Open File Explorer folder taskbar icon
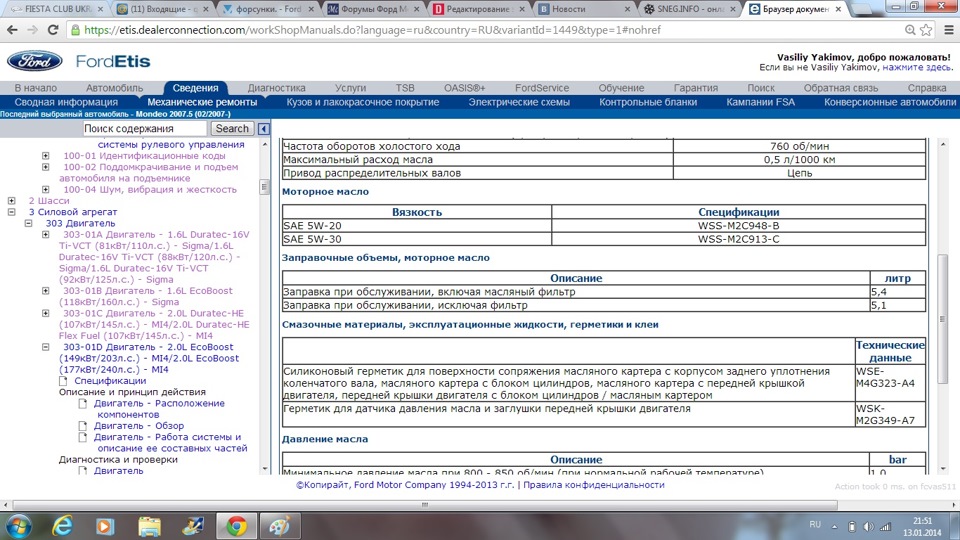 (x=149, y=526)
